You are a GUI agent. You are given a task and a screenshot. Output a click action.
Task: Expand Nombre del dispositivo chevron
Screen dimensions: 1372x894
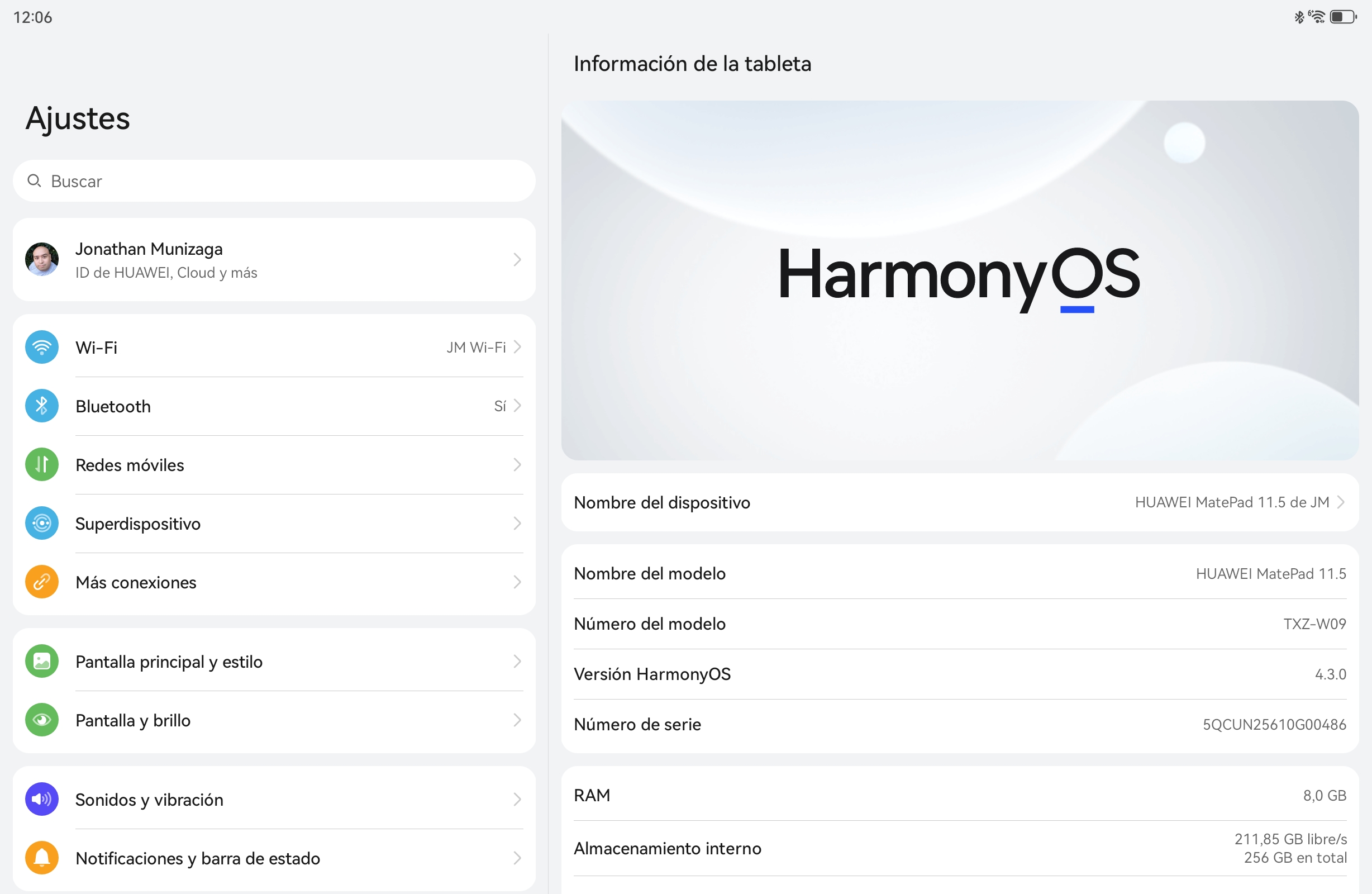tap(1341, 502)
